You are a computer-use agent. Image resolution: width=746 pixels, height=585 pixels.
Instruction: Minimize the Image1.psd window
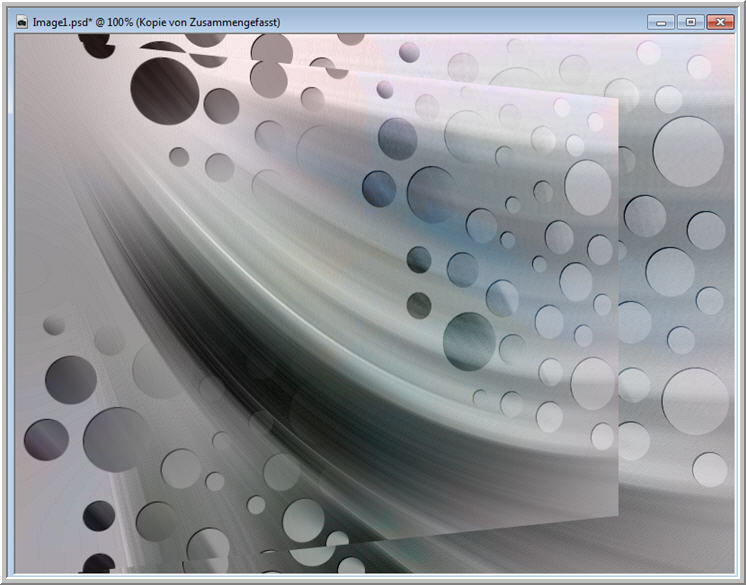coord(661,22)
